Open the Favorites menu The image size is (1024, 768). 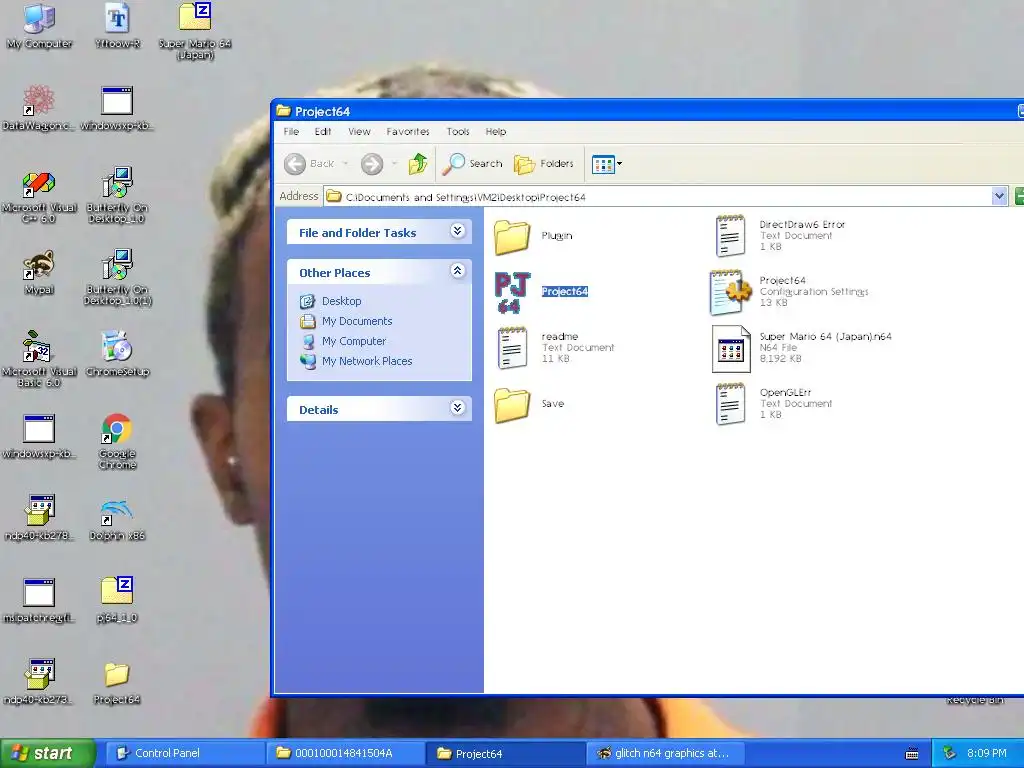point(408,131)
